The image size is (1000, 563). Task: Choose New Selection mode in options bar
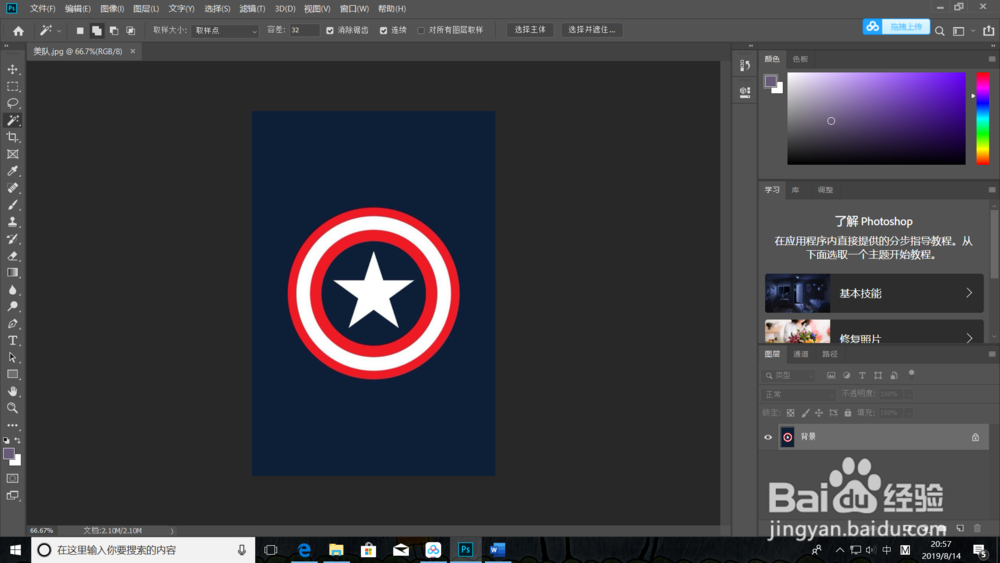pos(80,31)
